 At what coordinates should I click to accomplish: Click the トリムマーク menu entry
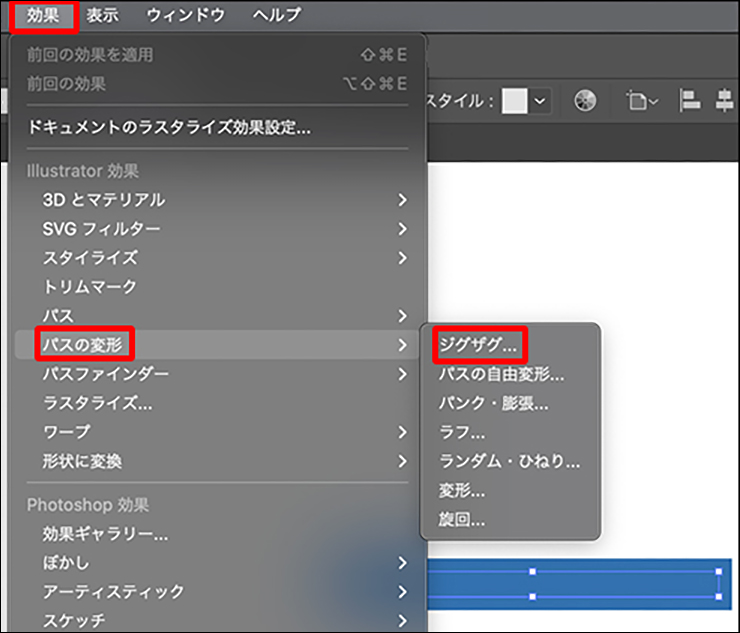(90, 287)
